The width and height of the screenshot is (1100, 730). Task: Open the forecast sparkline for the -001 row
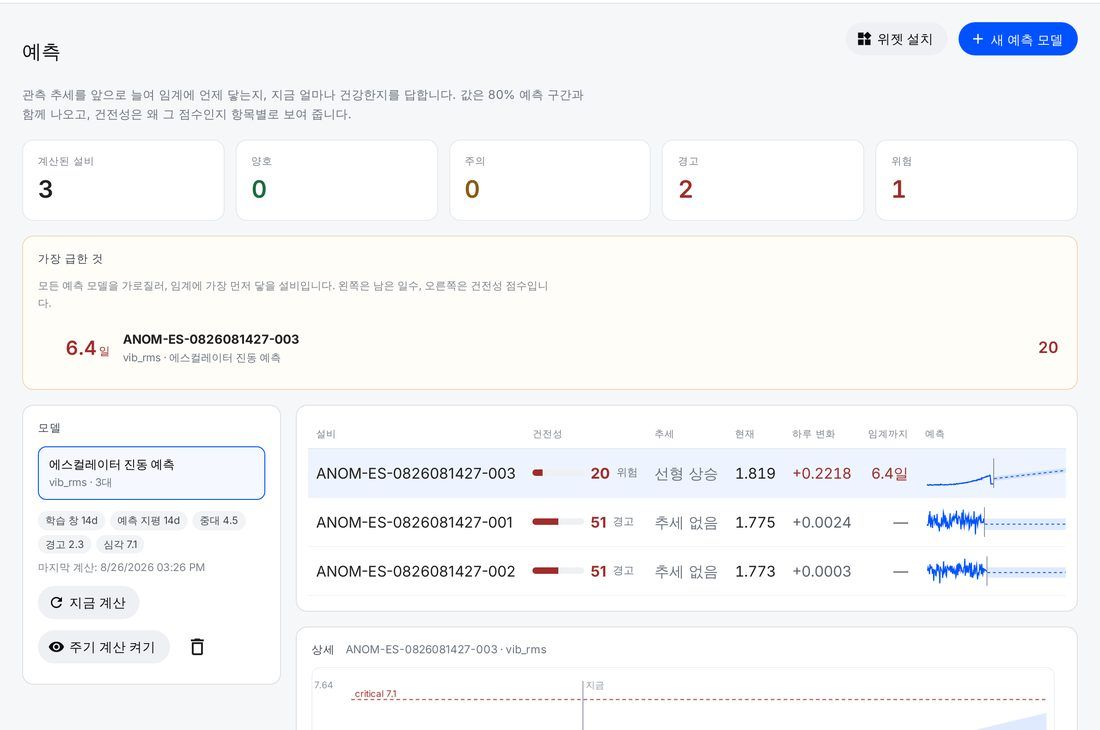coord(995,522)
